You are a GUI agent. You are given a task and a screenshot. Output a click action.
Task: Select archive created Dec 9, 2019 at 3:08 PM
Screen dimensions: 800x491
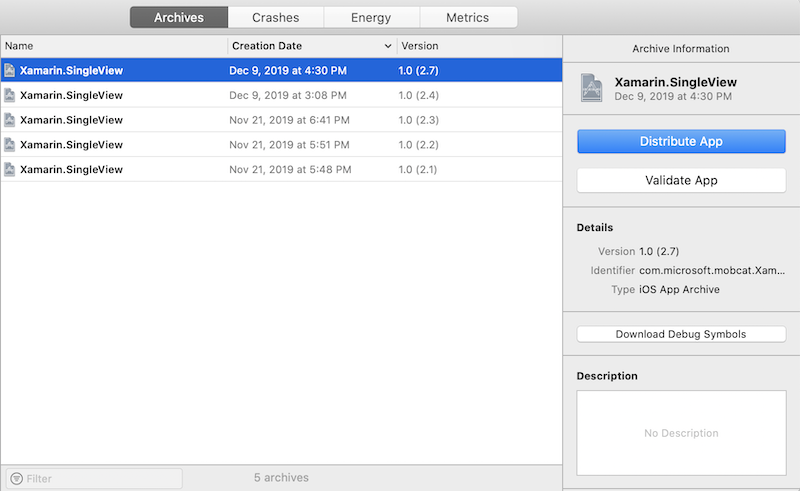(281, 95)
